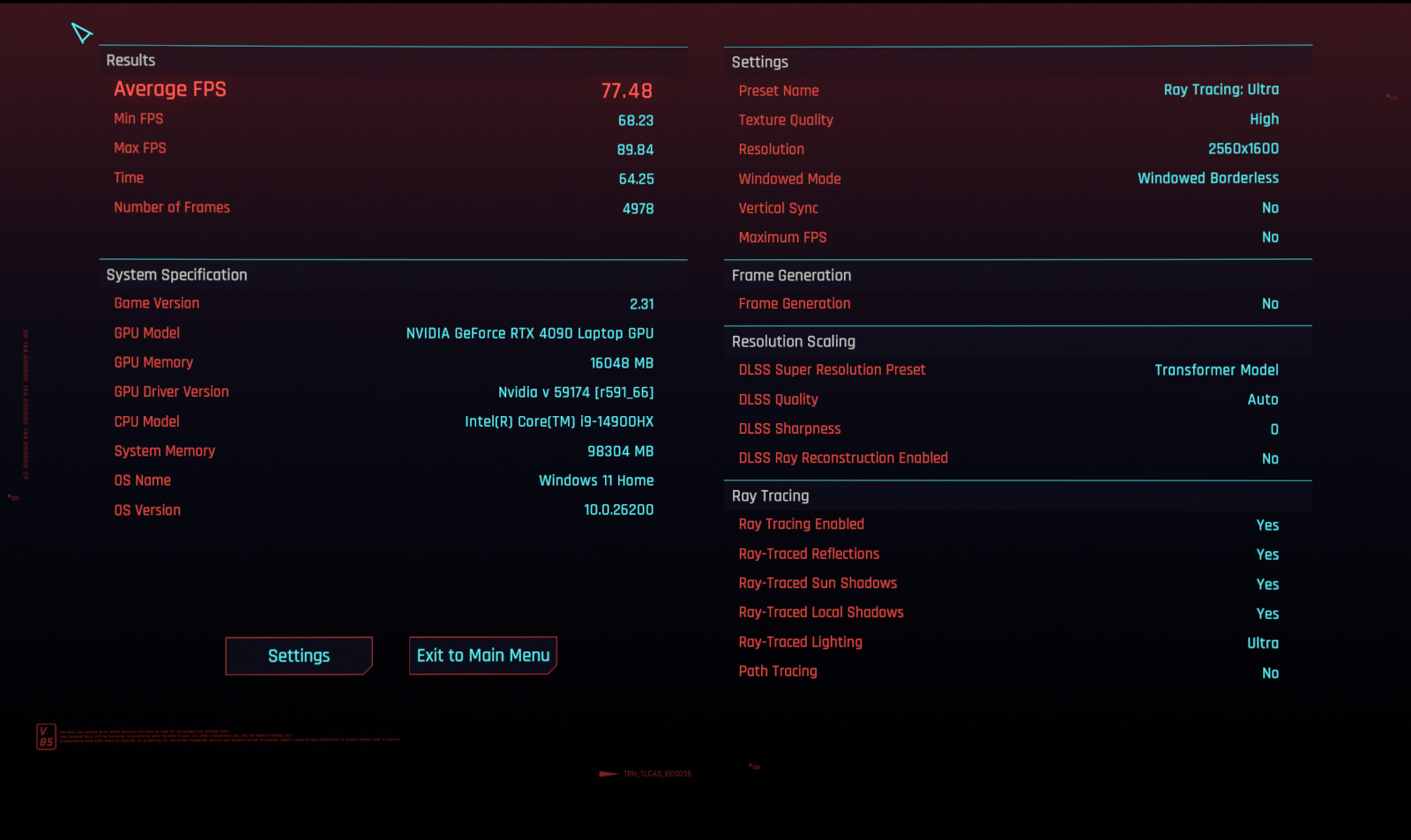This screenshot has height=840, width=1411.
Task: Click the GPU Model label
Action: 146,333
